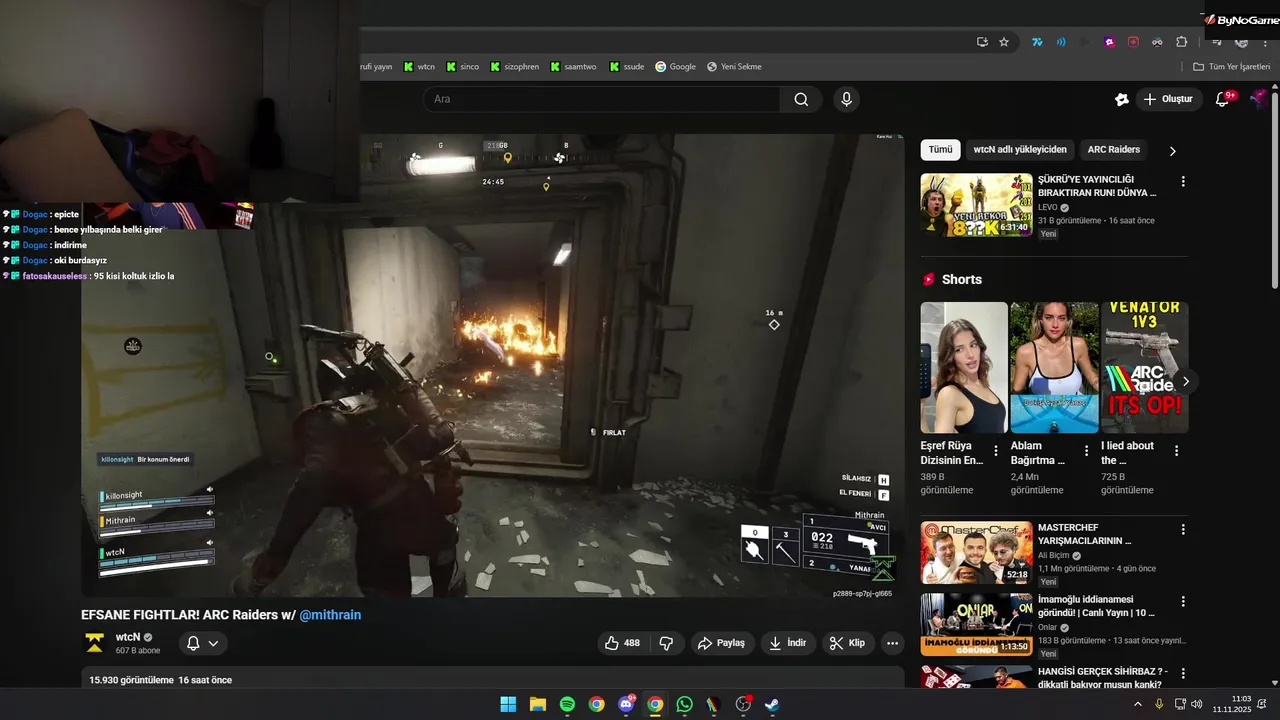Open the saamtwo bookmark
The height and width of the screenshot is (720, 1280).
tap(572, 67)
